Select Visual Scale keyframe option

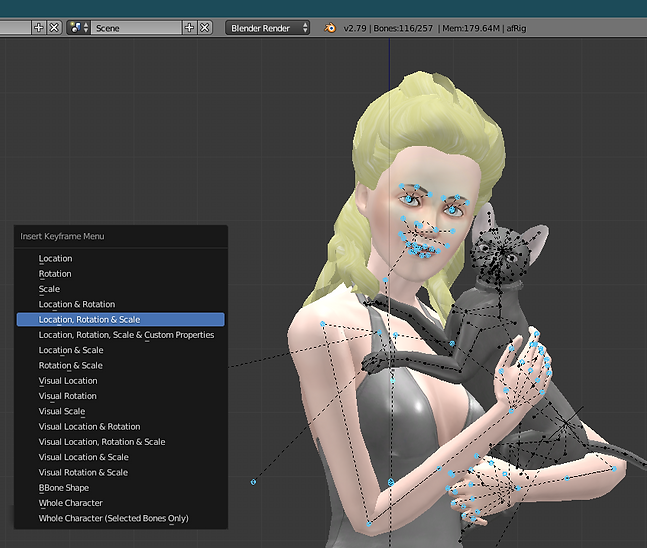click(x=120, y=411)
